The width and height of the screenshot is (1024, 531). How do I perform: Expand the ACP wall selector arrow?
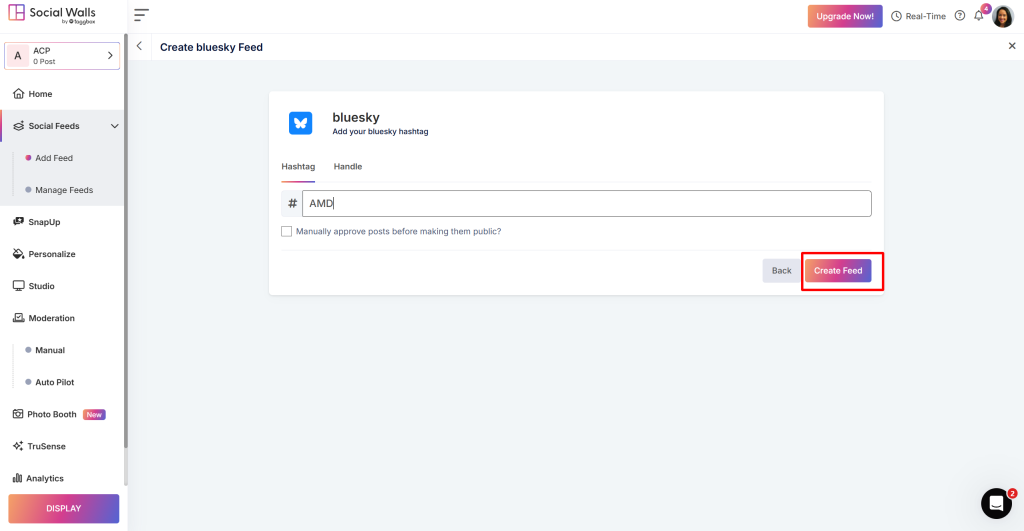click(110, 56)
